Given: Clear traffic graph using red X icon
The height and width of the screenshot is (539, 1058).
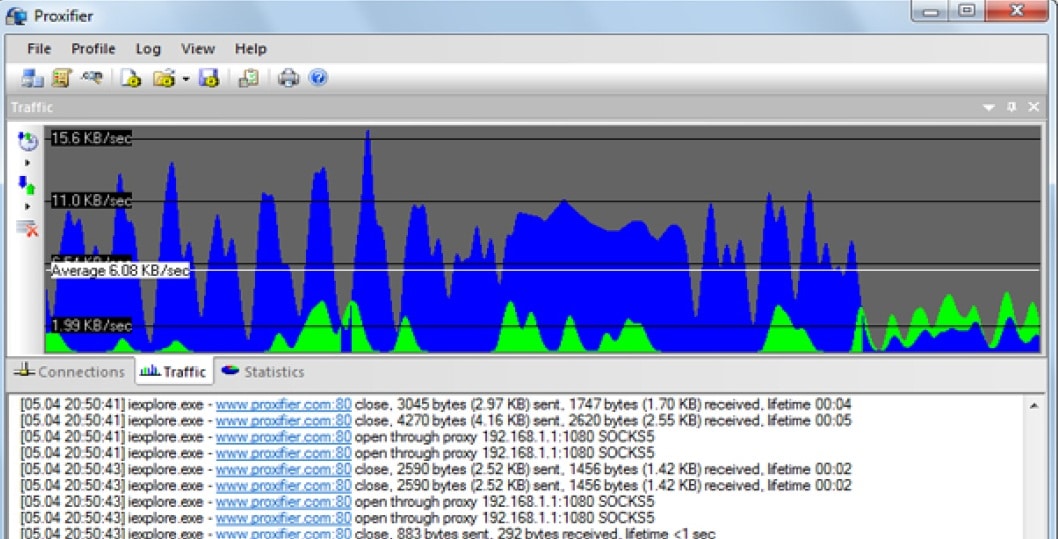Looking at the screenshot, I should tap(27, 229).
